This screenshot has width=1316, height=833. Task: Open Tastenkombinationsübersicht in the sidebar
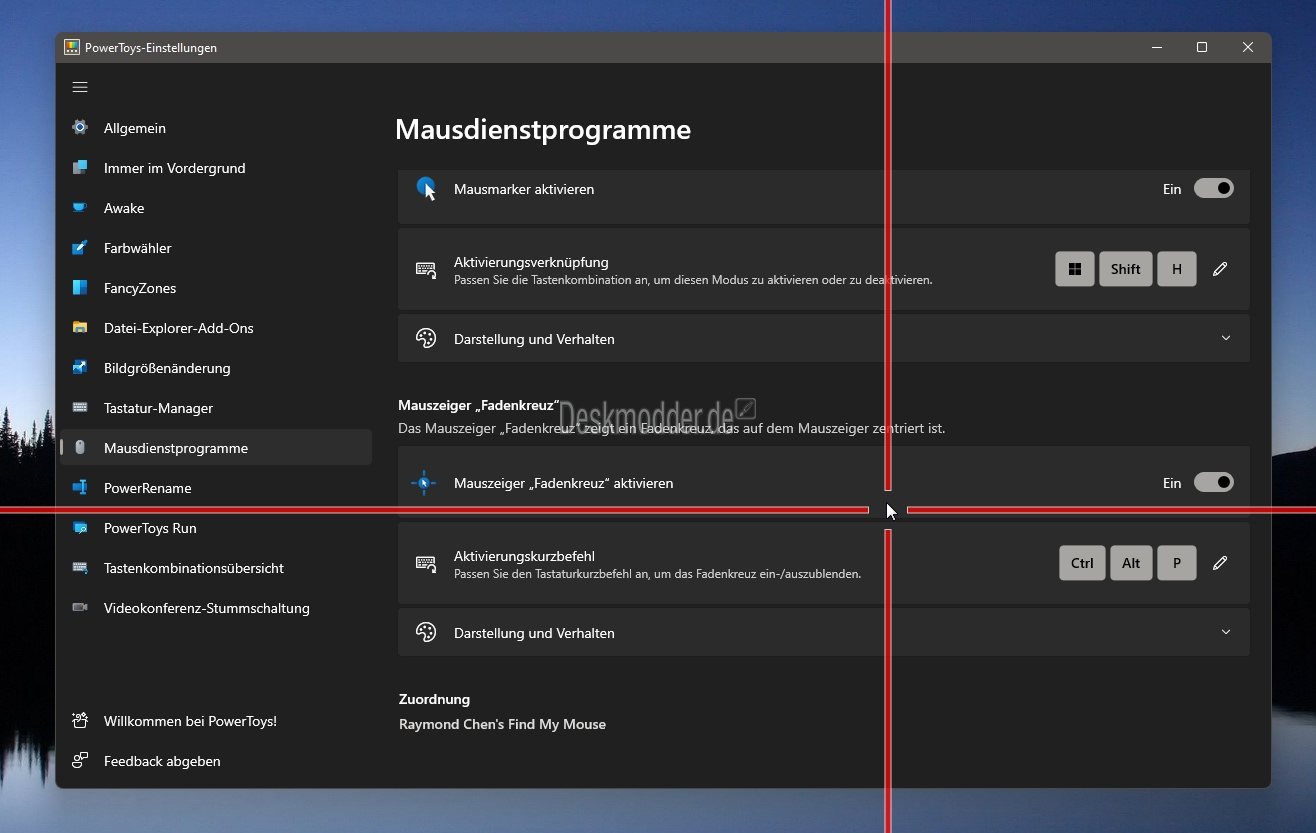click(x=216, y=568)
